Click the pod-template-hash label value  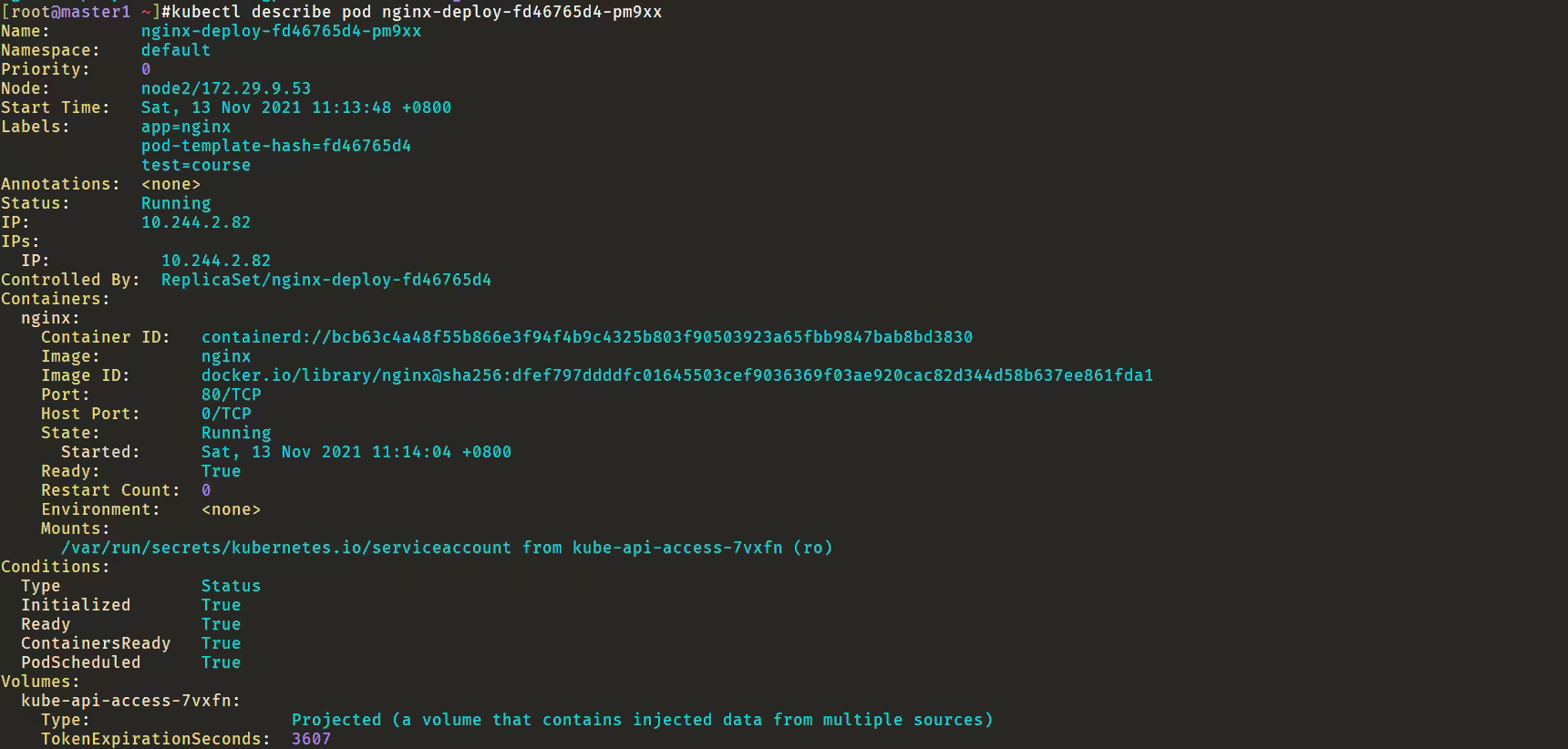[276, 146]
